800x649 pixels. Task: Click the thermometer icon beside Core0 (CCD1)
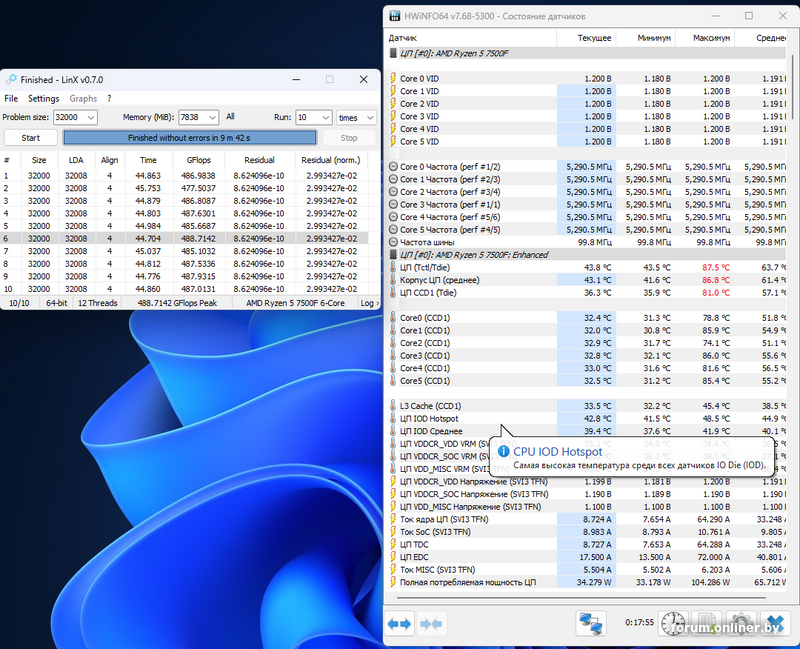point(393,317)
